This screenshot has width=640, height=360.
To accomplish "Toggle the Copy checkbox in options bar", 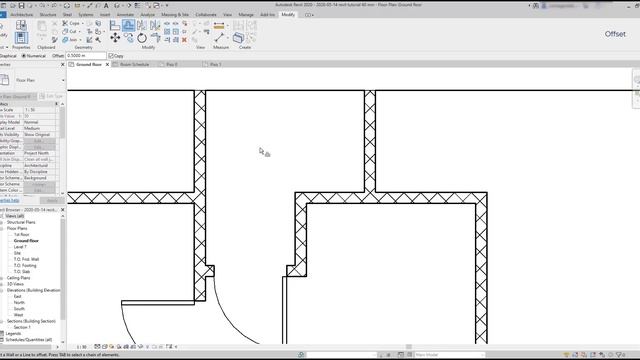I will pyautogui.click(x=111, y=56).
